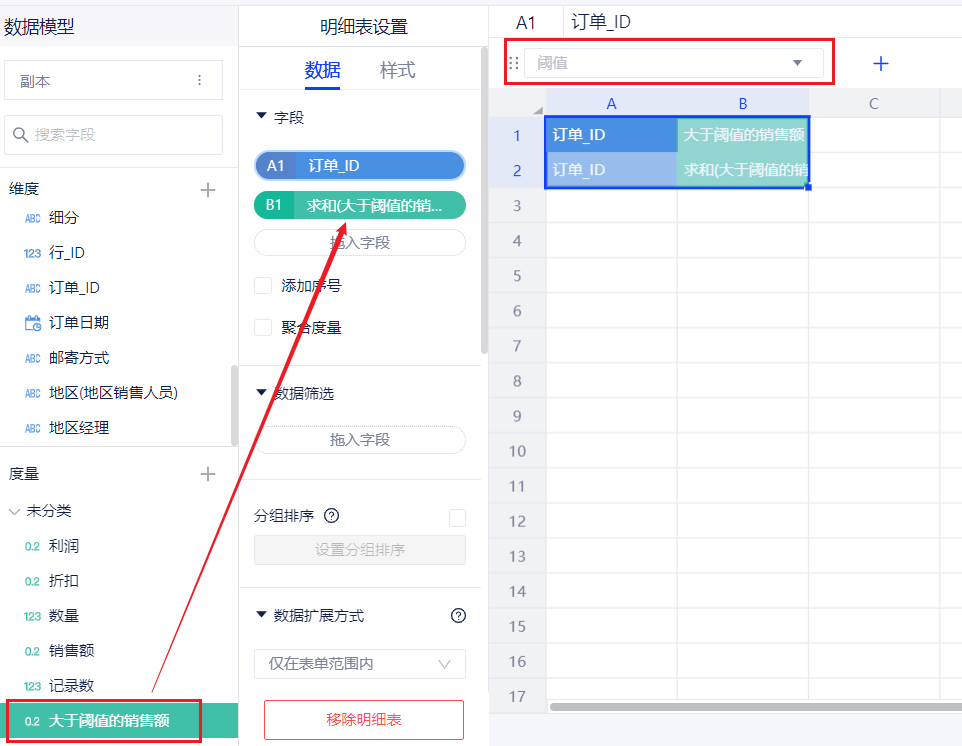Click the plus icon next to 度量

pos(208,474)
